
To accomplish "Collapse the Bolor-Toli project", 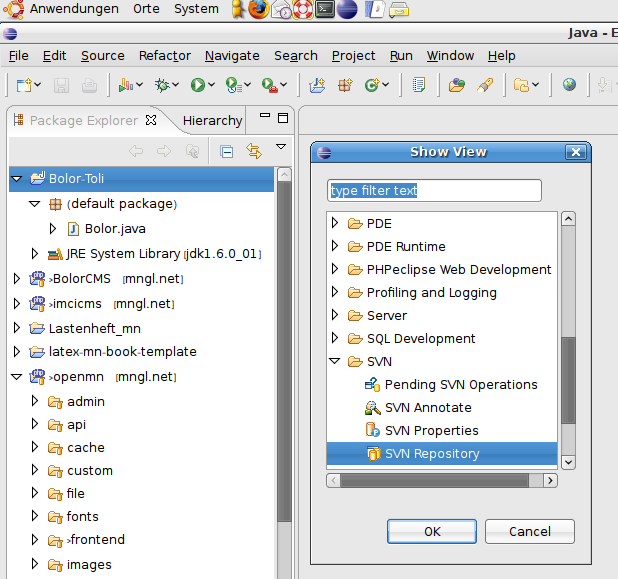I will pyautogui.click(x=17, y=179).
